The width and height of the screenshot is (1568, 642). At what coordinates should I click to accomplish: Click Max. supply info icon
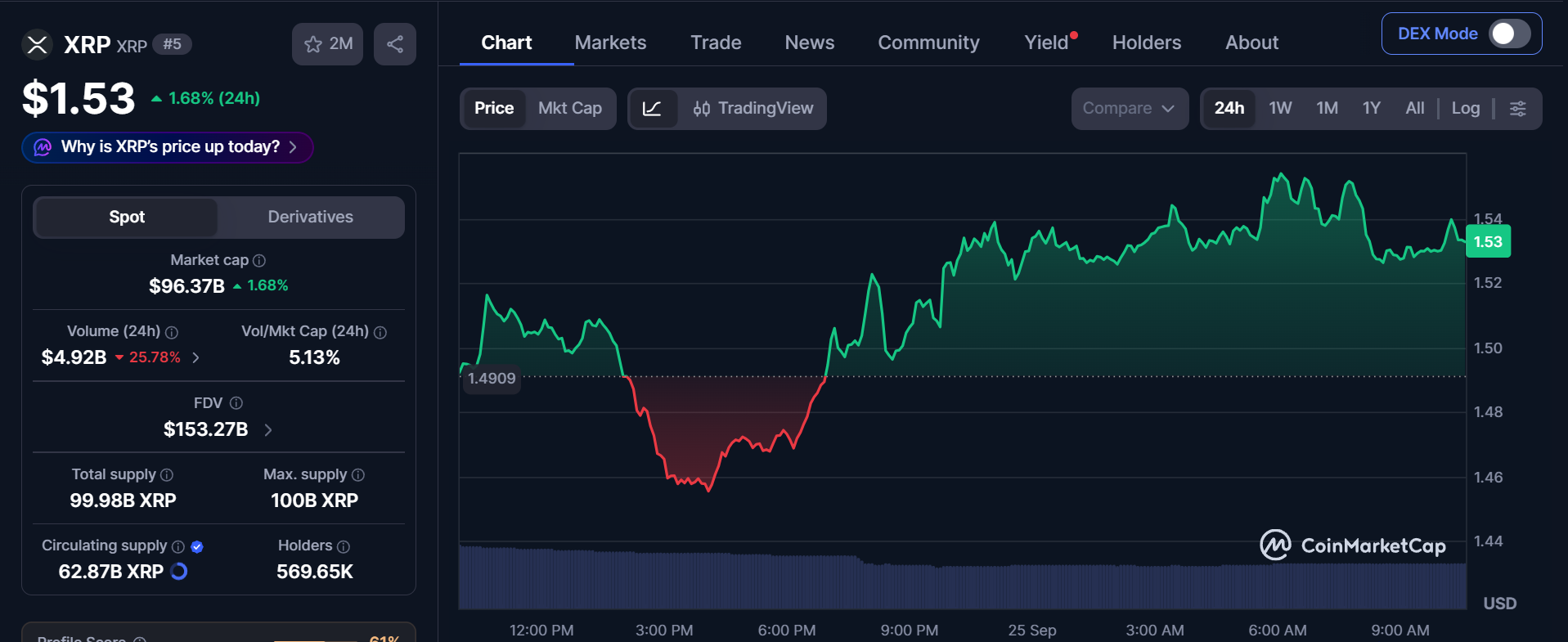click(358, 475)
